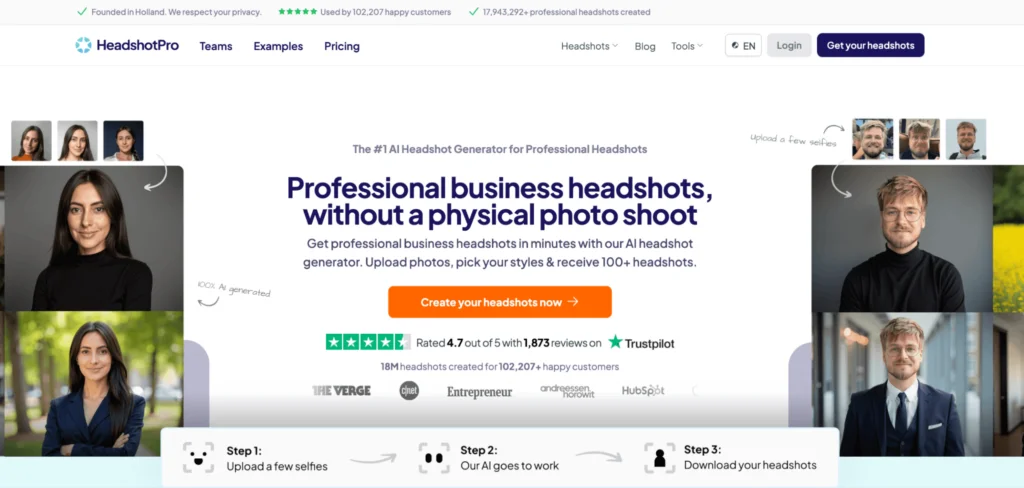The height and width of the screenshot is (488, 1024).
Task: Click the Step 3 person icon
Action: click(660, 457)
